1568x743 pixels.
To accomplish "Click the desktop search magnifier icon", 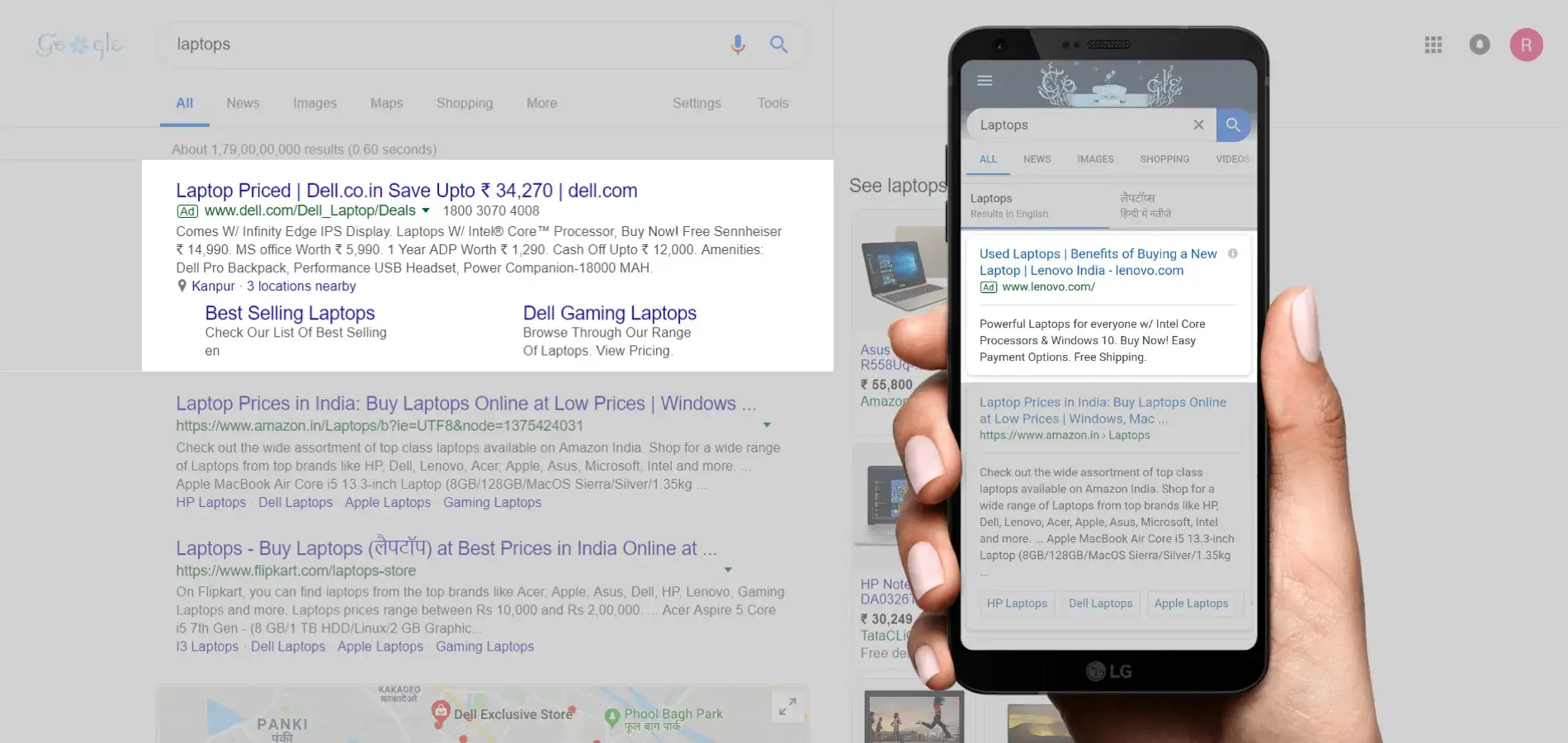I will click(x=778, y=45).
